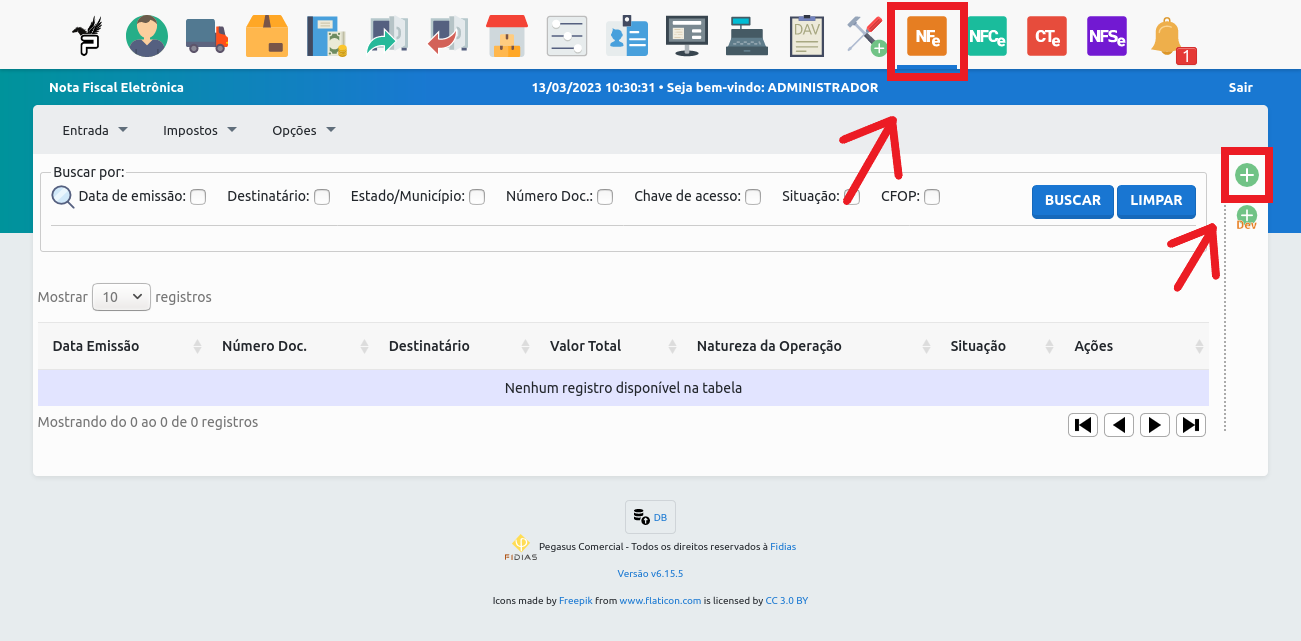Enable the Data de emissão checkbox
The width and height of the screenshot is (1301, 641).
198,197
